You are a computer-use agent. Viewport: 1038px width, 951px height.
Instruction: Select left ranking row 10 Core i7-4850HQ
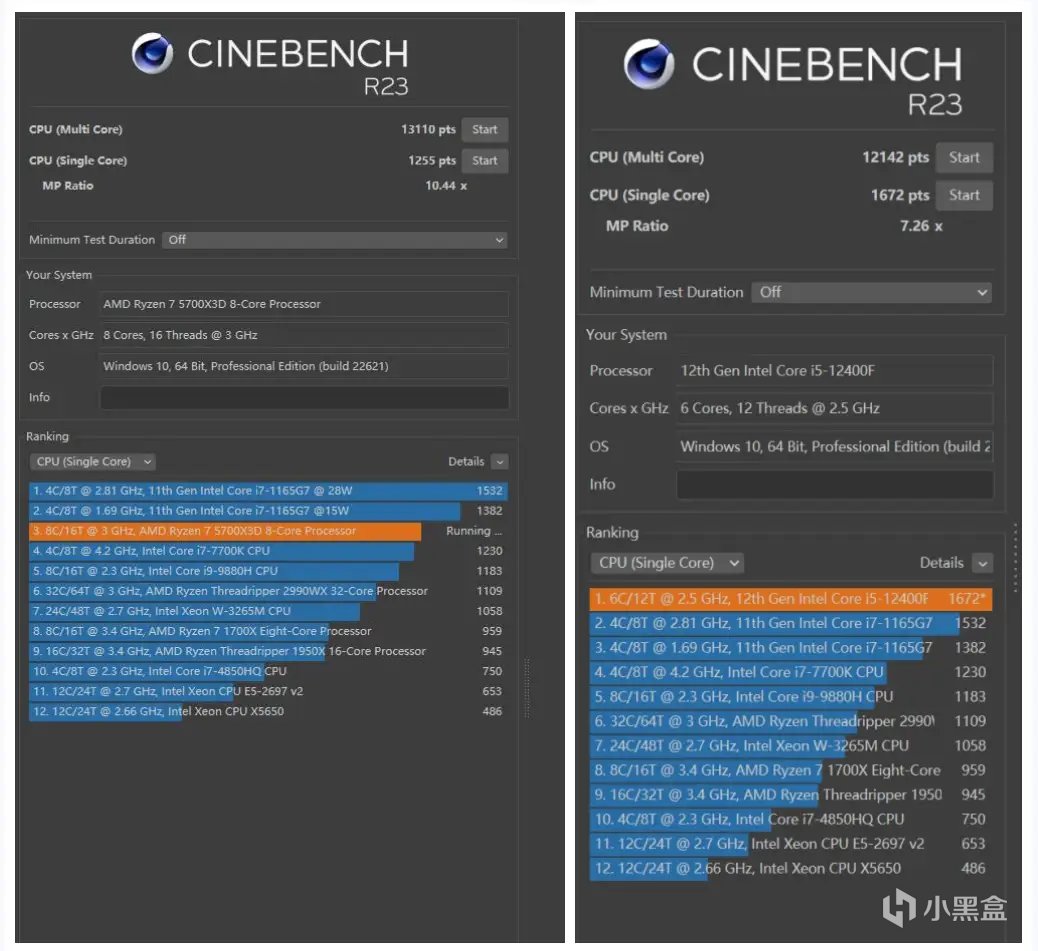268,671
